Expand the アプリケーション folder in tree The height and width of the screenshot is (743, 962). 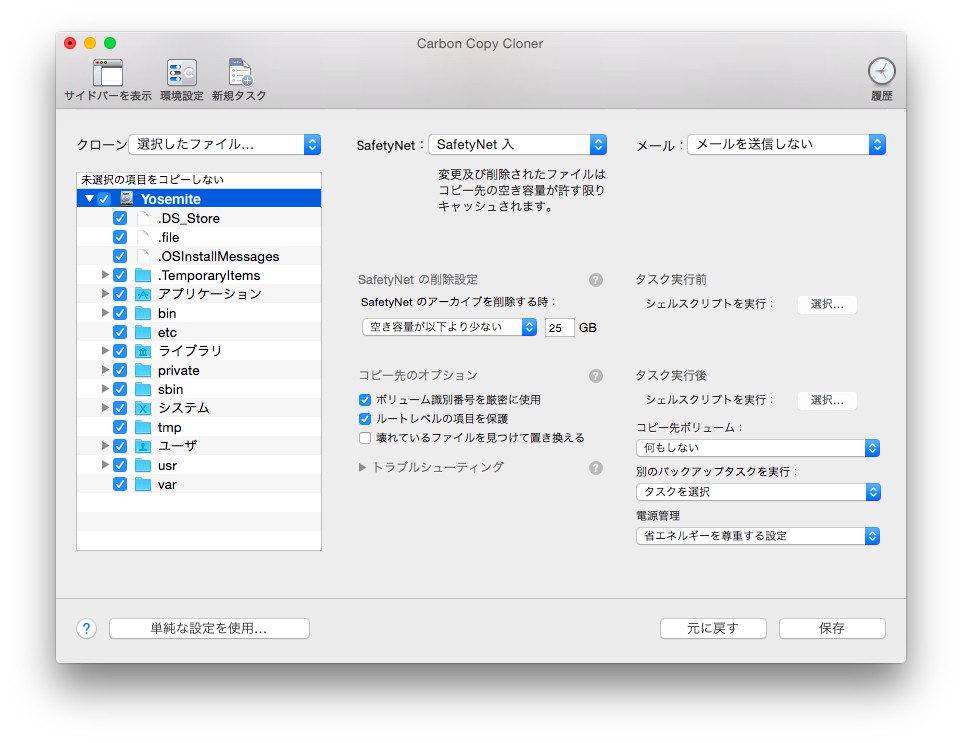click(x=105, y=294)
